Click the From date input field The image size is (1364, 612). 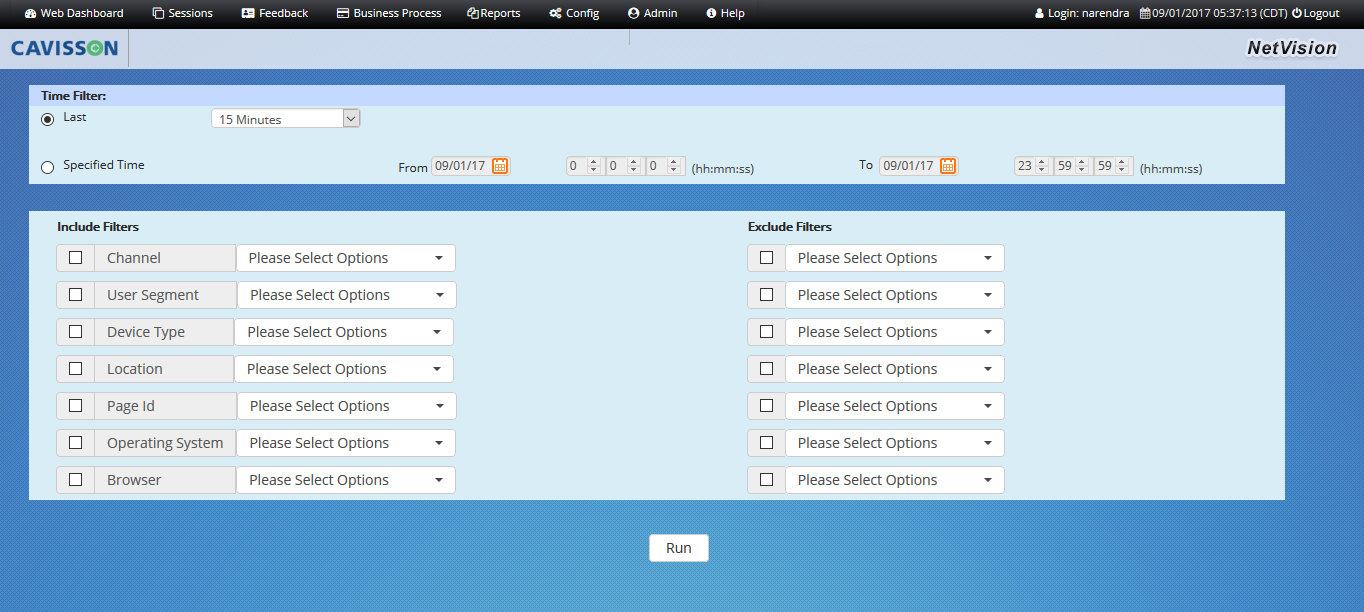point(460,166)
